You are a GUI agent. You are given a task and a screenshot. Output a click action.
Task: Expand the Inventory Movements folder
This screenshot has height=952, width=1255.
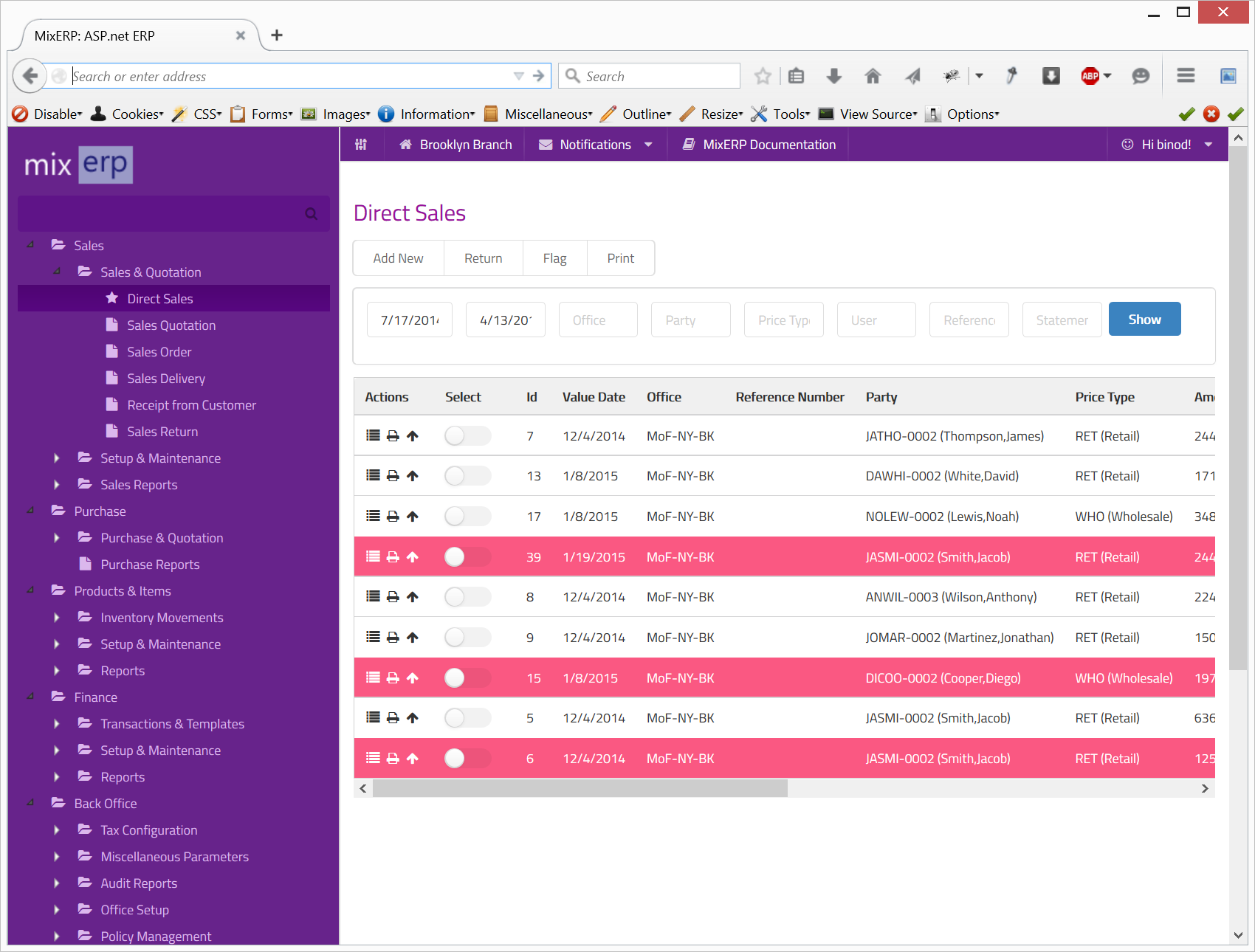tap(57, 618)
